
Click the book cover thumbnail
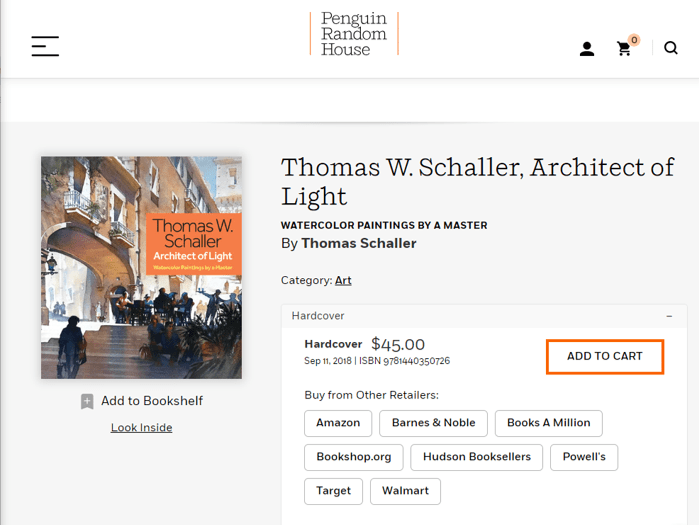(141, 267)
